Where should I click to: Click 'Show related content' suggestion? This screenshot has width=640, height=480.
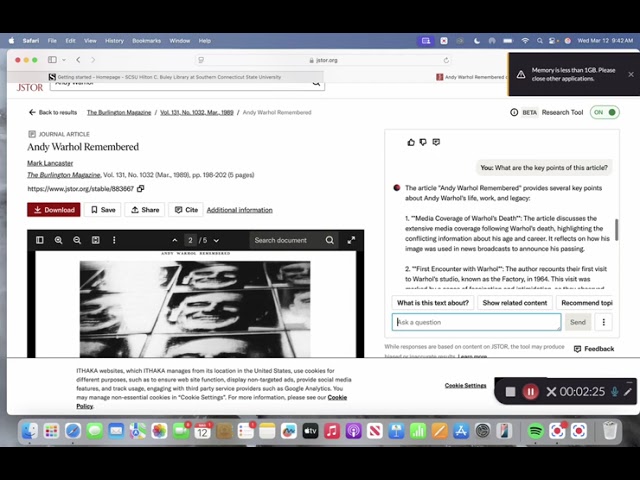[515, 303]
